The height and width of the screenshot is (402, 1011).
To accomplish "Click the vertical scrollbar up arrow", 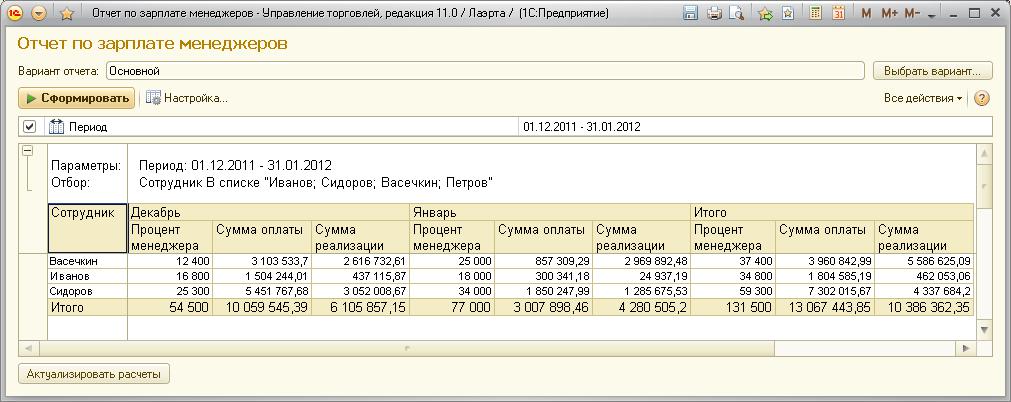I will click(x=984, y=154).
